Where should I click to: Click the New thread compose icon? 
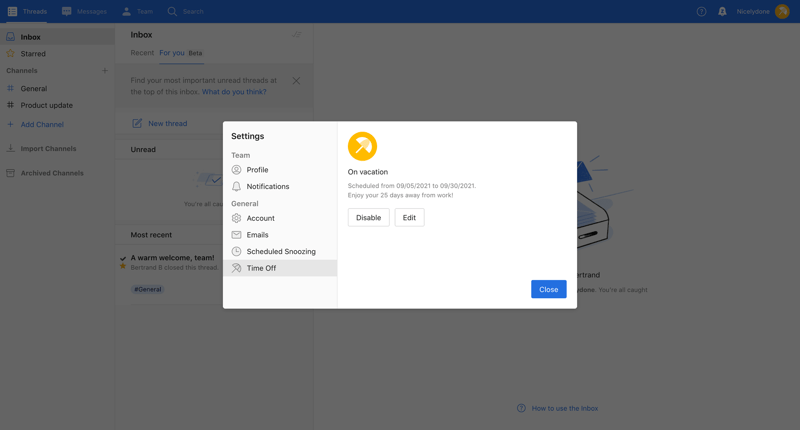pos(137,123)
